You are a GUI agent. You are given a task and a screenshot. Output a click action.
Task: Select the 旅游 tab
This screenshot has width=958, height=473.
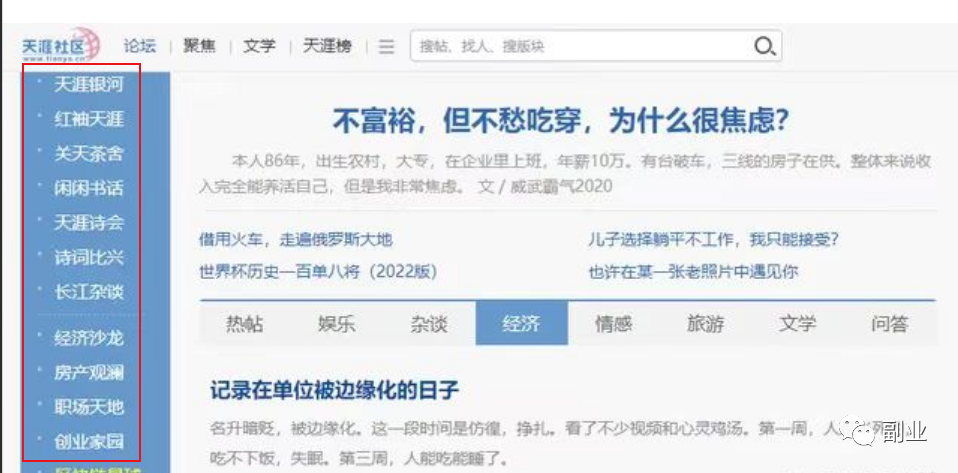(705, 323)
